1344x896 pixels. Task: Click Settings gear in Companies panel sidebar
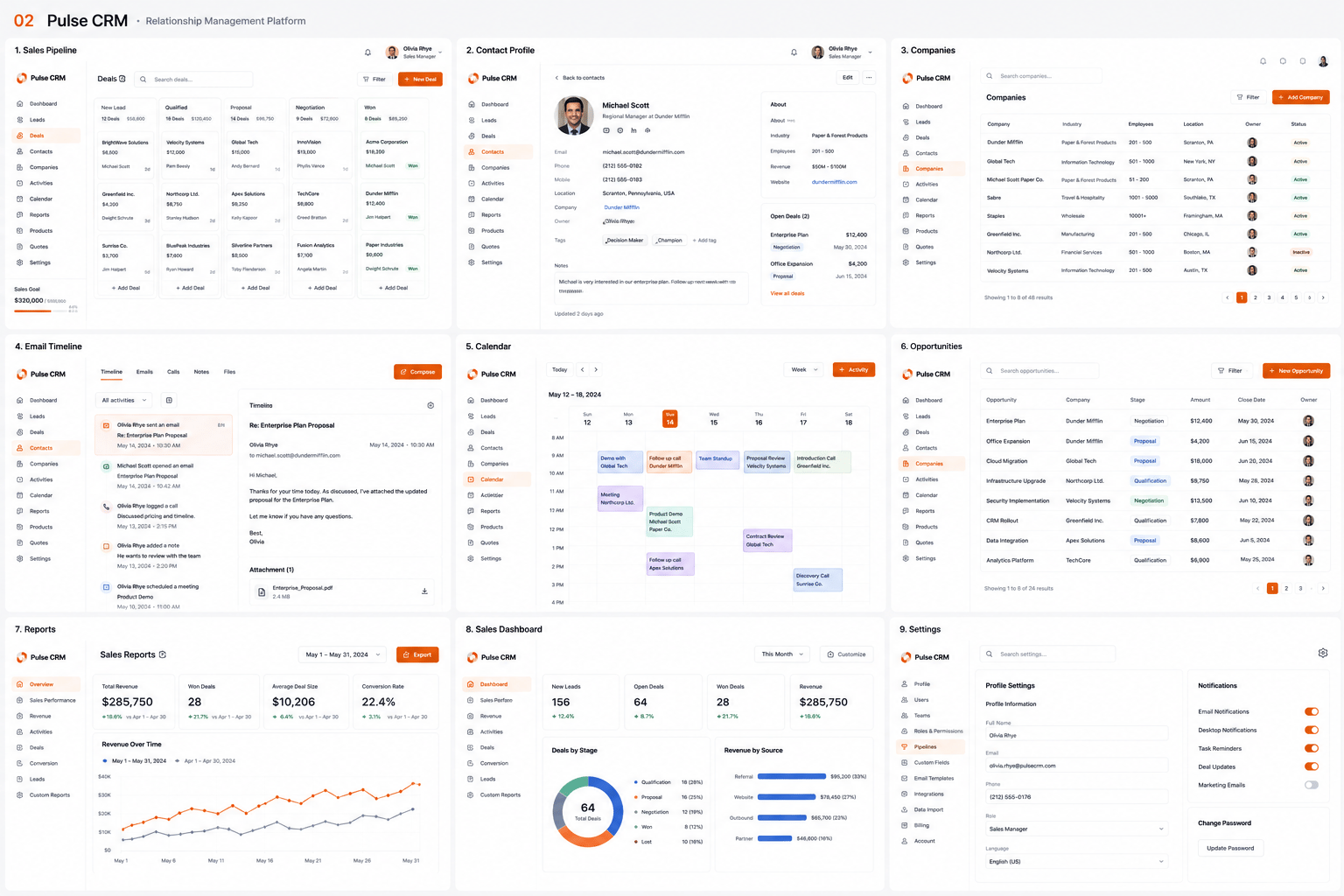coord(906,262)
